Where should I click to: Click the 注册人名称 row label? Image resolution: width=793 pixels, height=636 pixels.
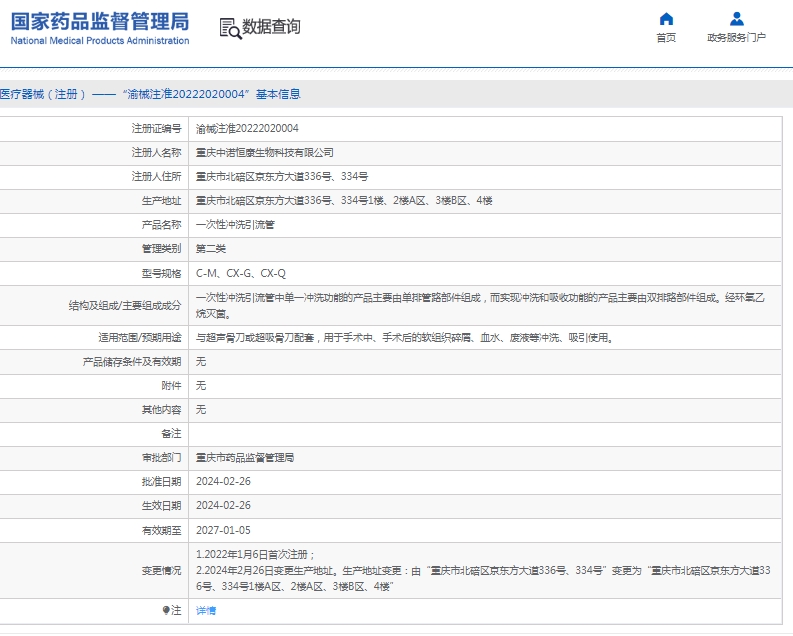tap(156, 153)
